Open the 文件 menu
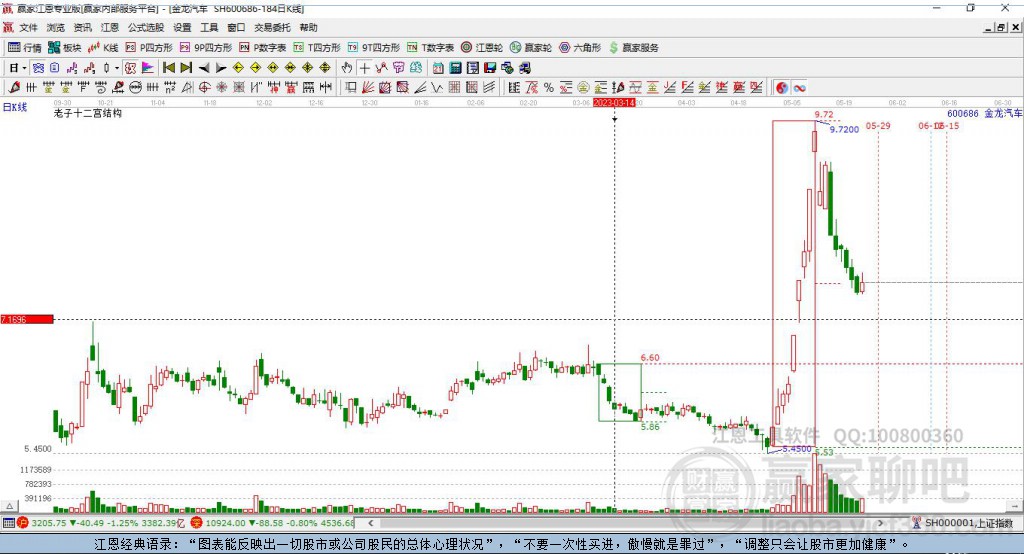 [x=28, y=27]
